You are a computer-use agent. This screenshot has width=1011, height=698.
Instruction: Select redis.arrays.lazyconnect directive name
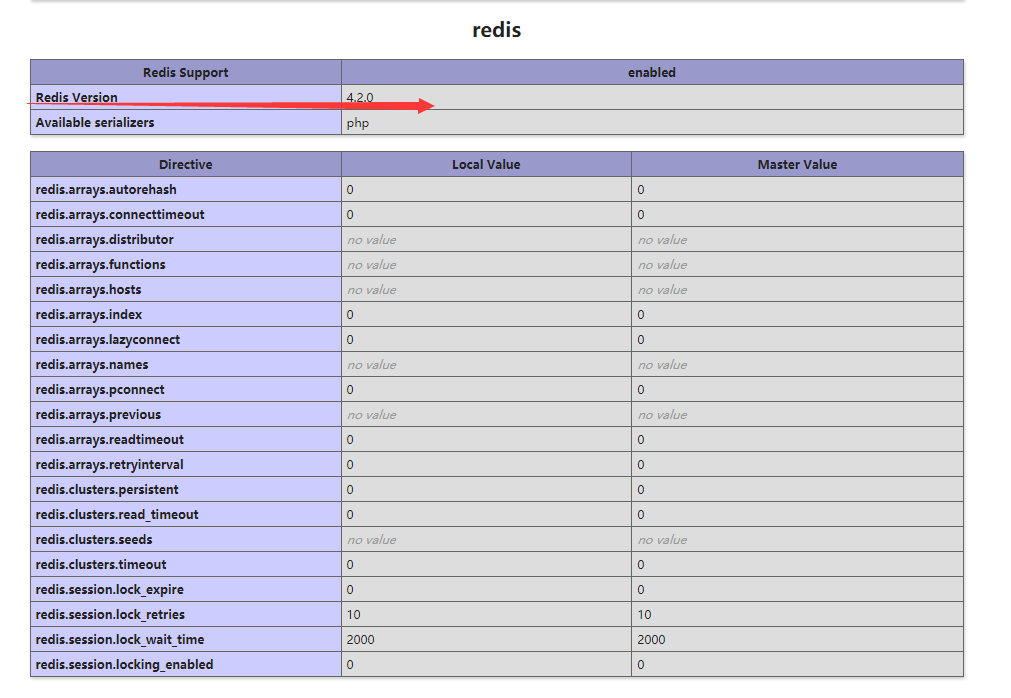point(108,340)
